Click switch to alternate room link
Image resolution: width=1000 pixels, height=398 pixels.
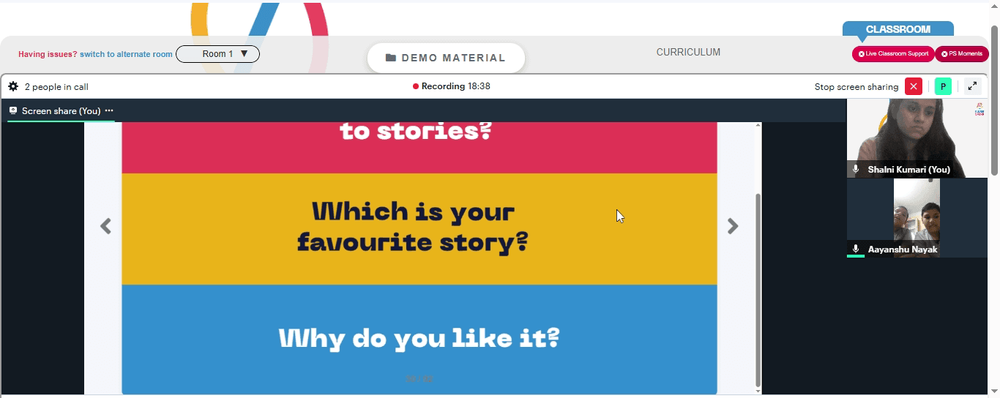pyautogui.click(x=126, y=54)
